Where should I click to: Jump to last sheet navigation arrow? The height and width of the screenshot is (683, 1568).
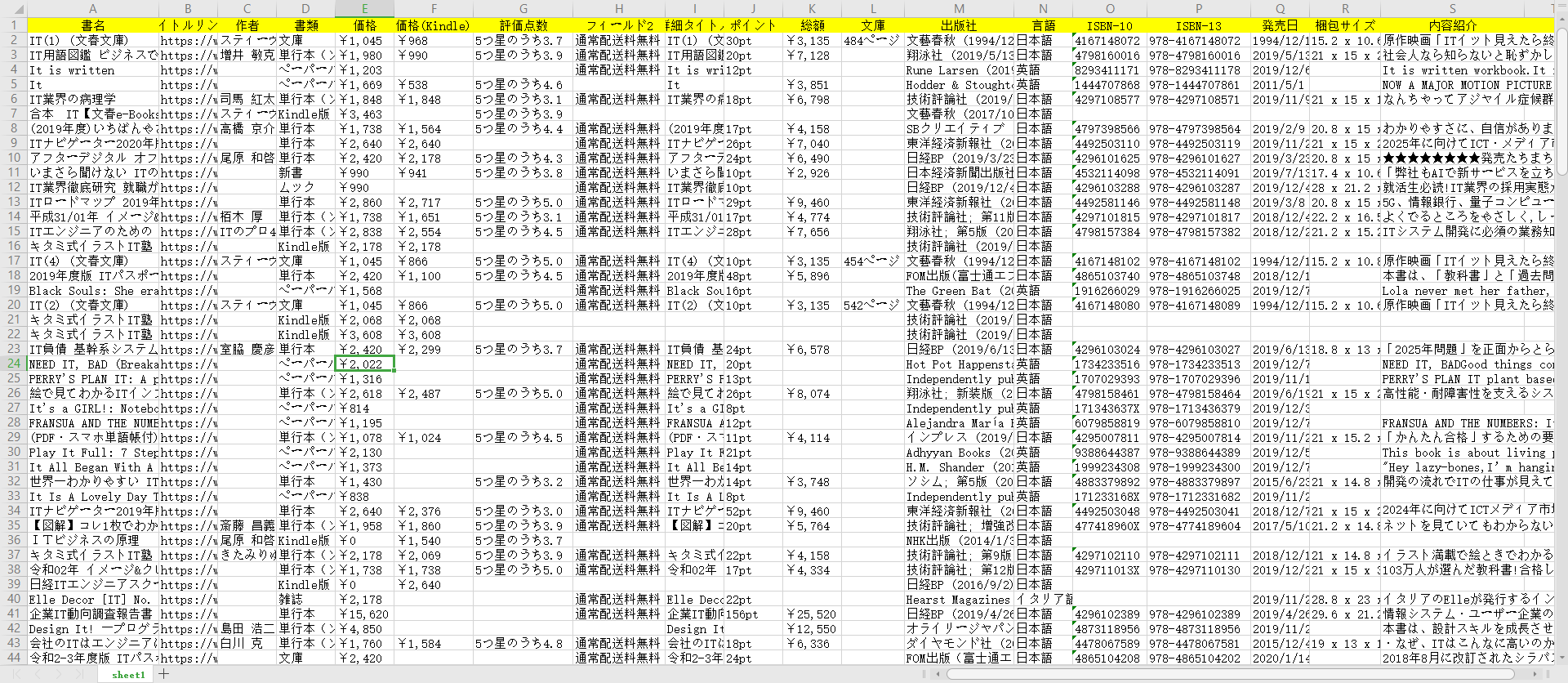(80, 674)
